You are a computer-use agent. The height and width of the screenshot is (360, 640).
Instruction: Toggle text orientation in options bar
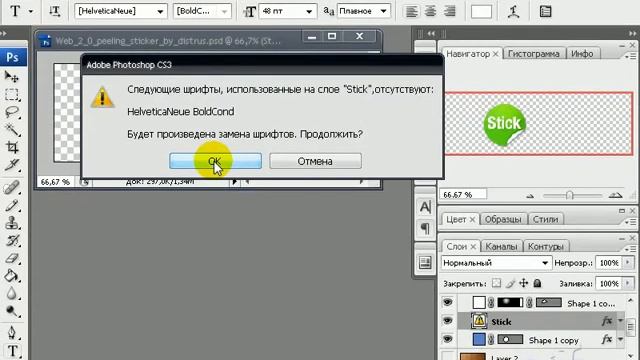[x=55, y=11]
